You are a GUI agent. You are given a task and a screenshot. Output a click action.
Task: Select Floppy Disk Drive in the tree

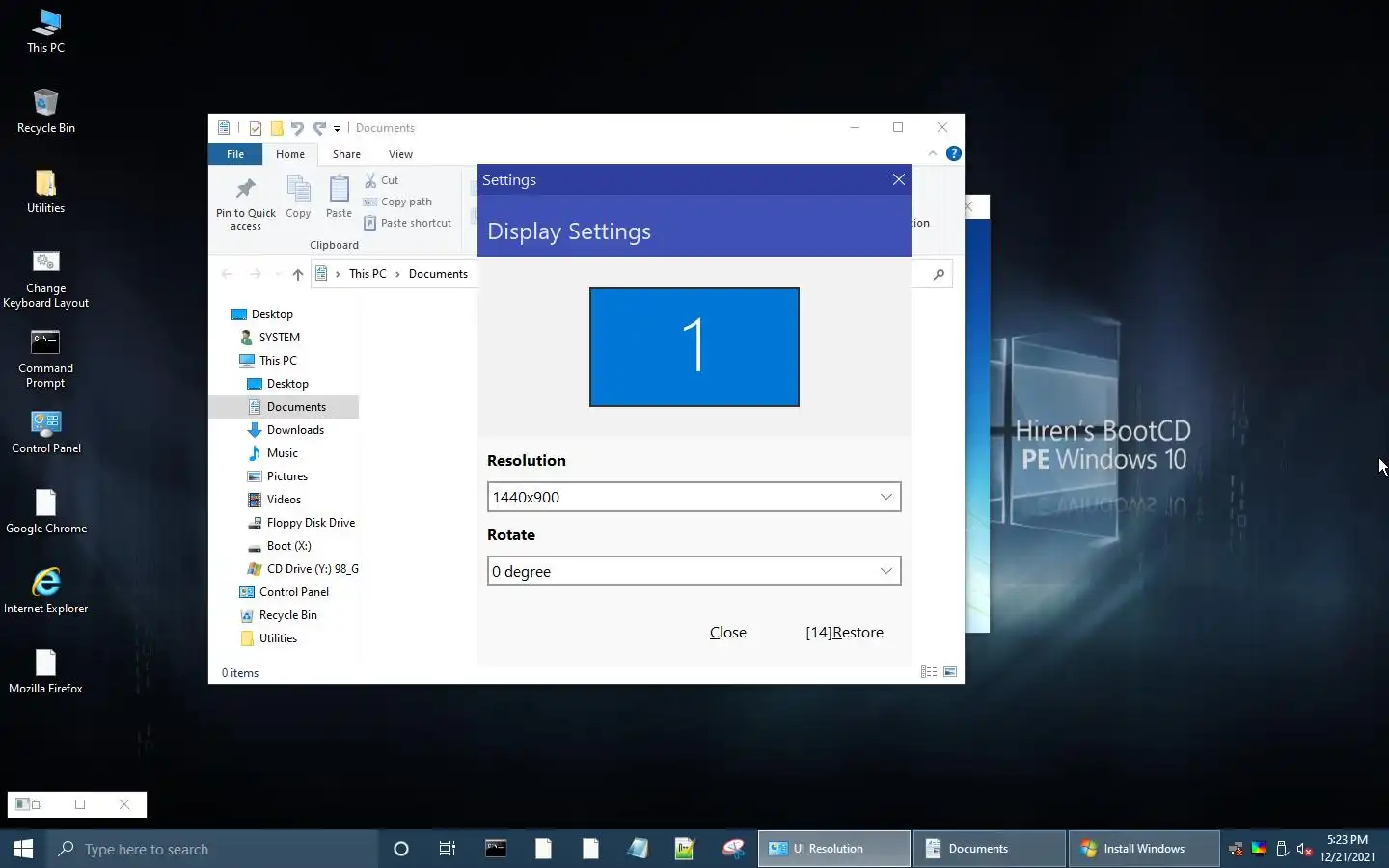(301, 523)
